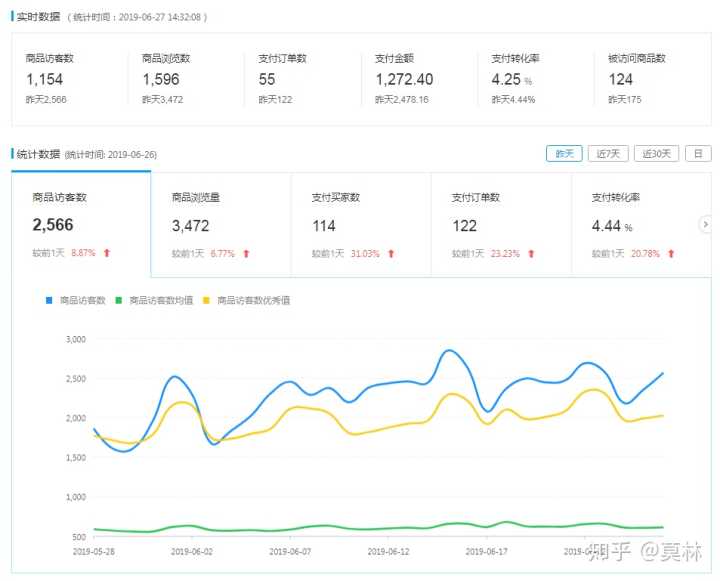
Task: Toggle green 商品访客数均值 legend series
Action: 156,300
